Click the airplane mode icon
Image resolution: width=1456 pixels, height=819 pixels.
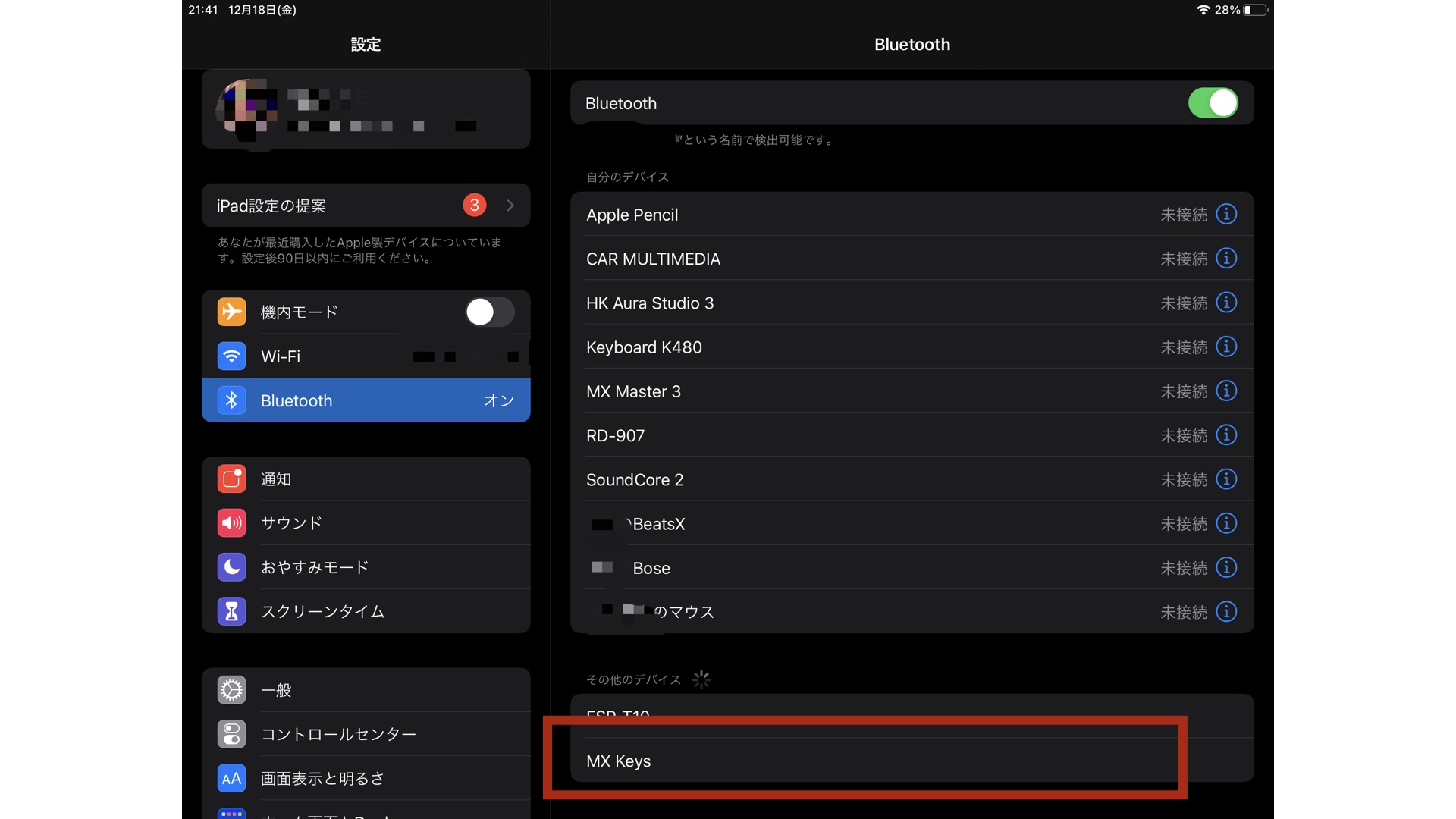[231, 312]
